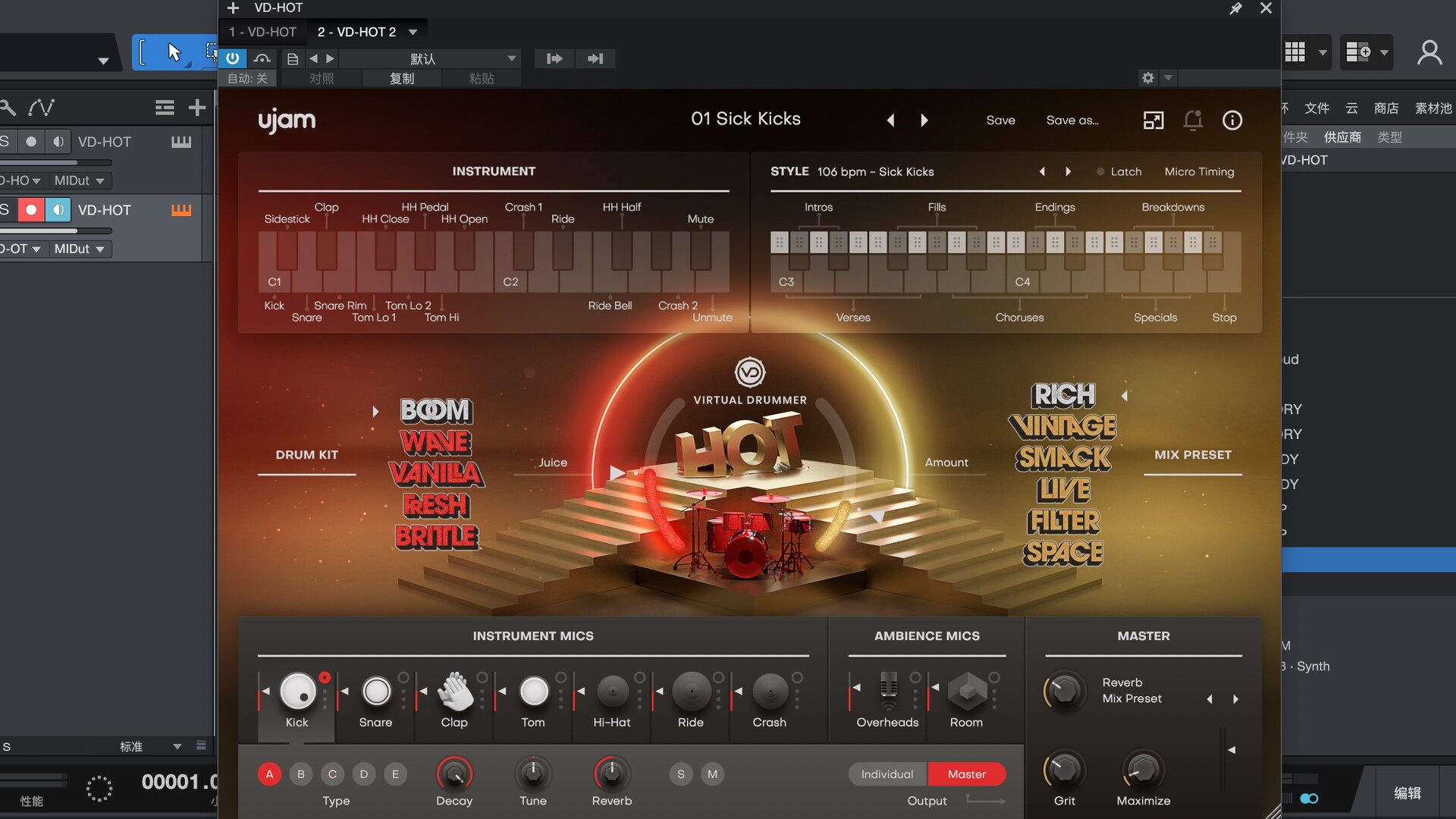Select kick type C
1456x819 pixels.
[332, 774]
